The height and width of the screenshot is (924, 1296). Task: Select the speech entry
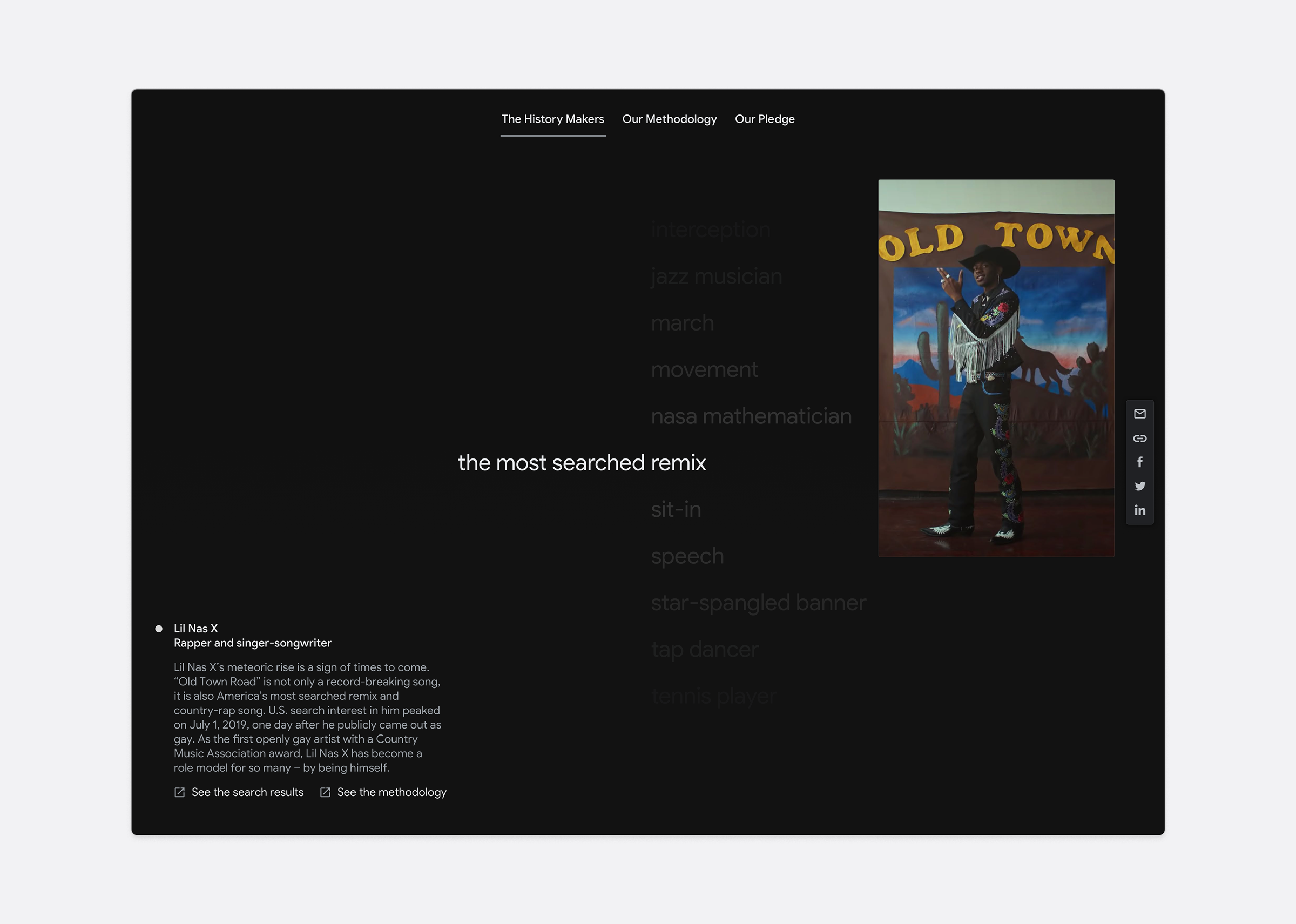[687, 556]
